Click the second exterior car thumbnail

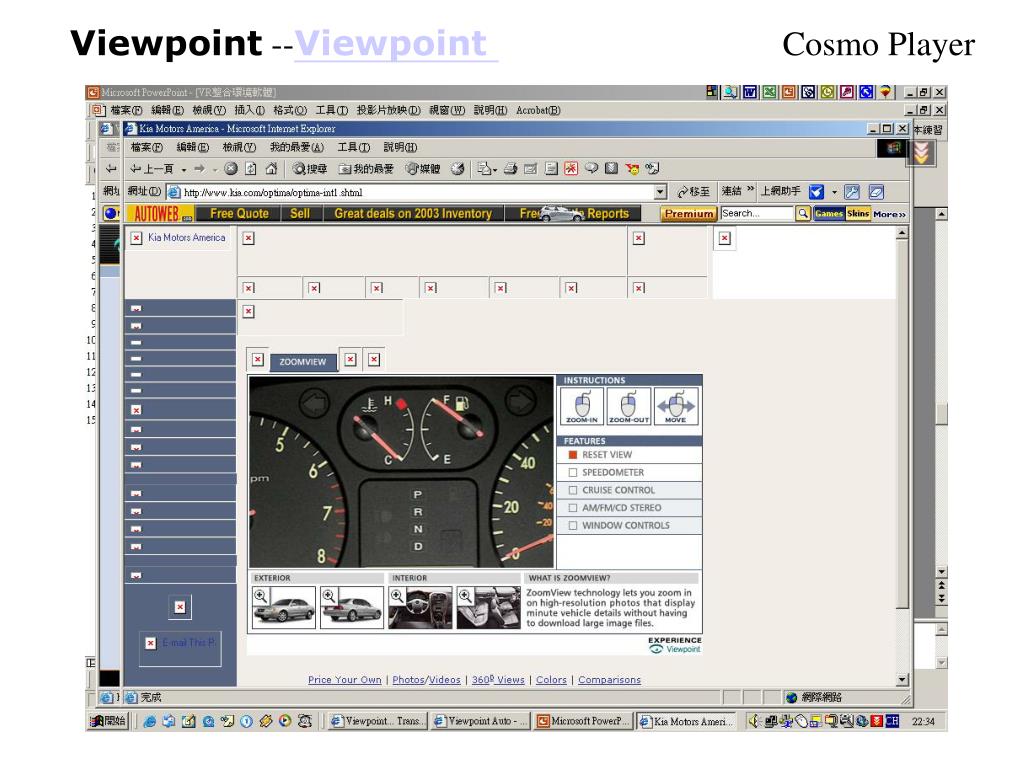point(352,607)
